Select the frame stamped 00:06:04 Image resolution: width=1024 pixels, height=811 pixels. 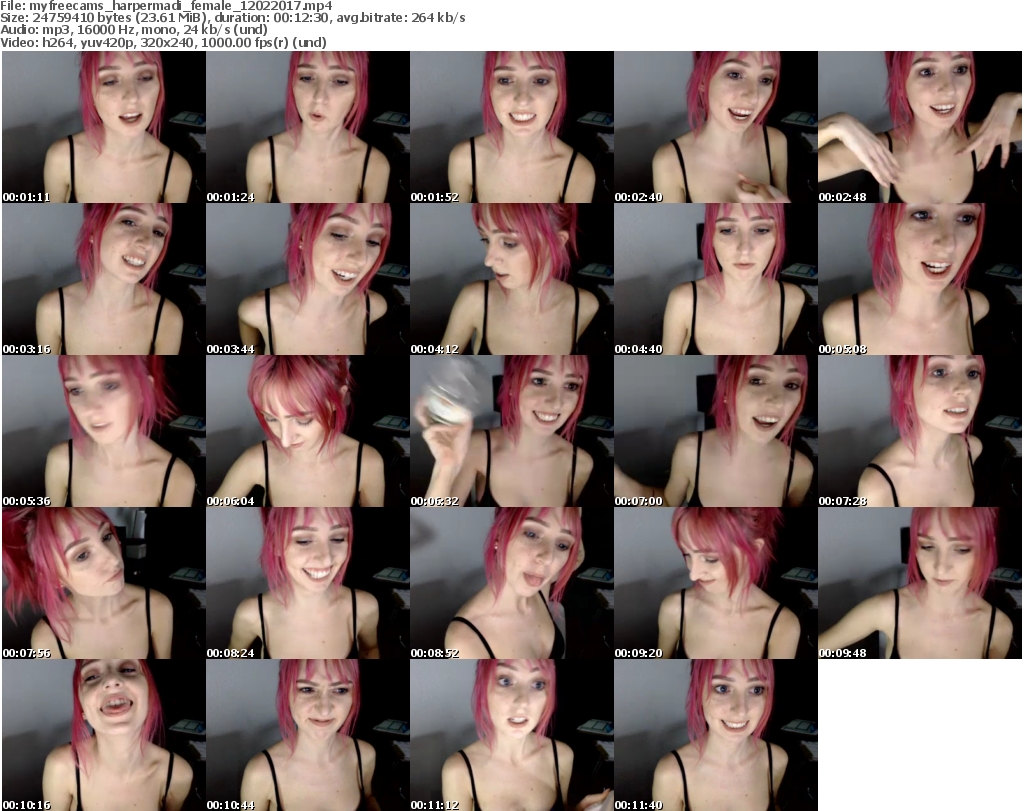tap(308, 431)
